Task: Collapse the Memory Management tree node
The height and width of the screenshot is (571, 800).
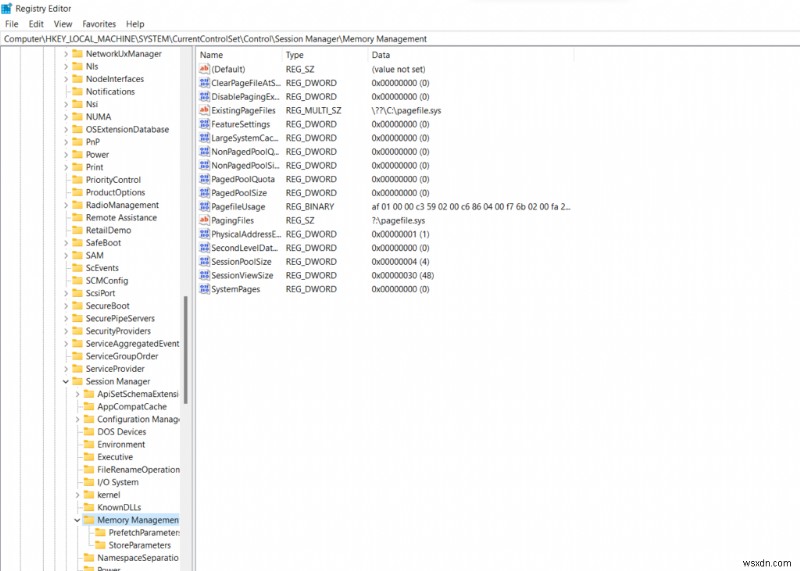Action: point(77,520)
